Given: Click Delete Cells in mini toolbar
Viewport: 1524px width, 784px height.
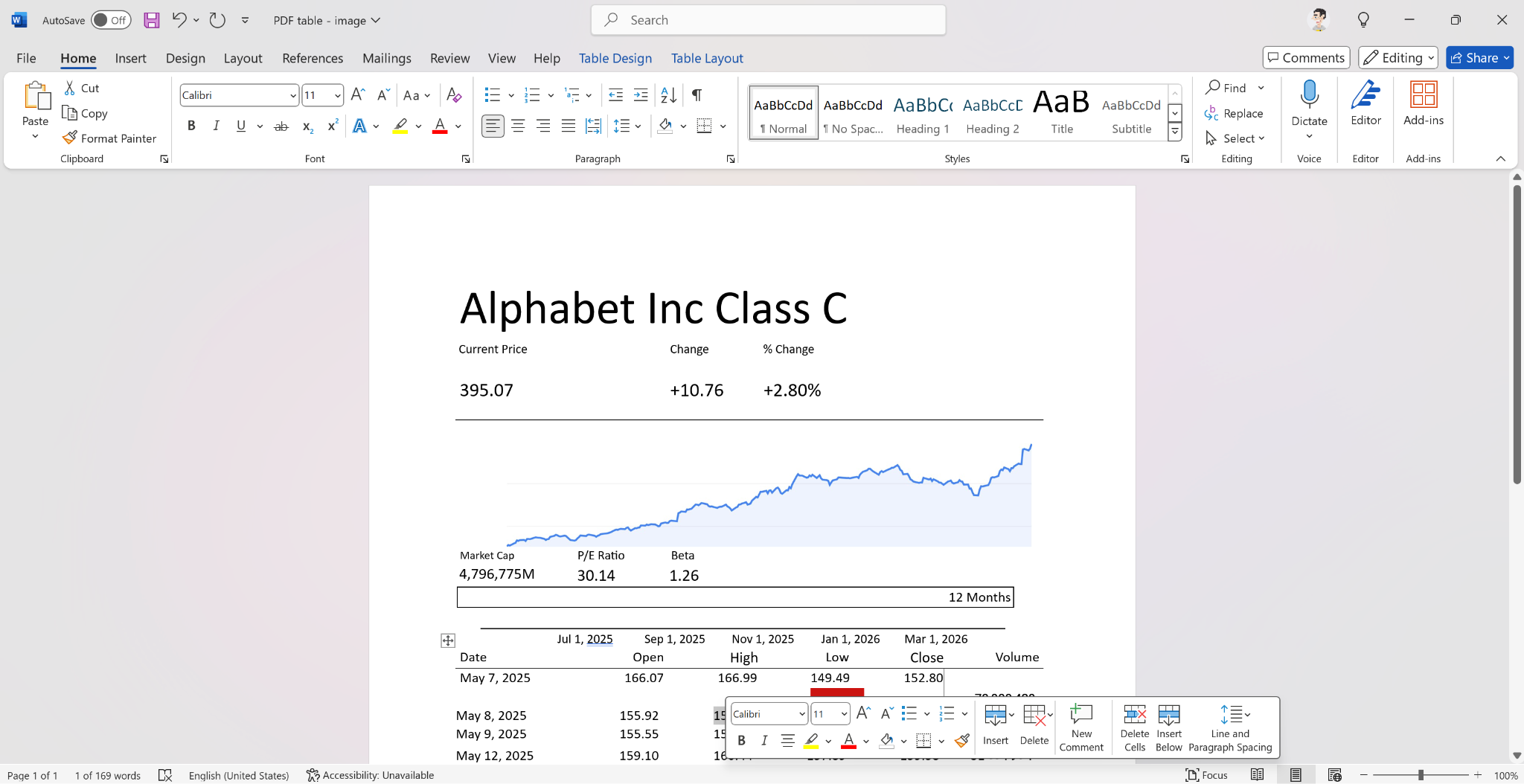Looking at the screenshot, I should [1135, 728].
